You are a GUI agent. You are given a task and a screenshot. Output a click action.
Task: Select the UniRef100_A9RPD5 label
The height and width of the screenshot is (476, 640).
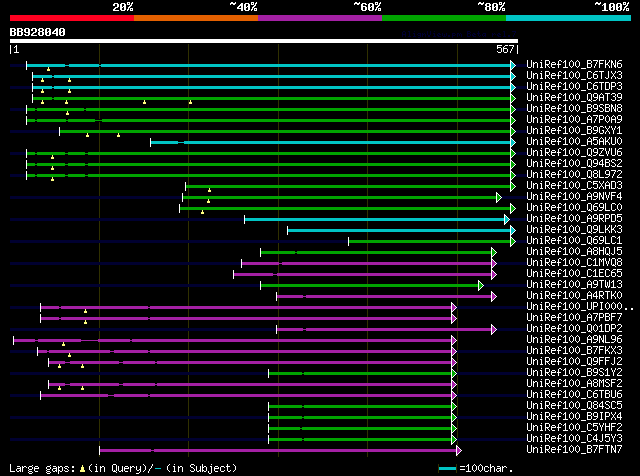pyautogui.click(x=574, y=219)
